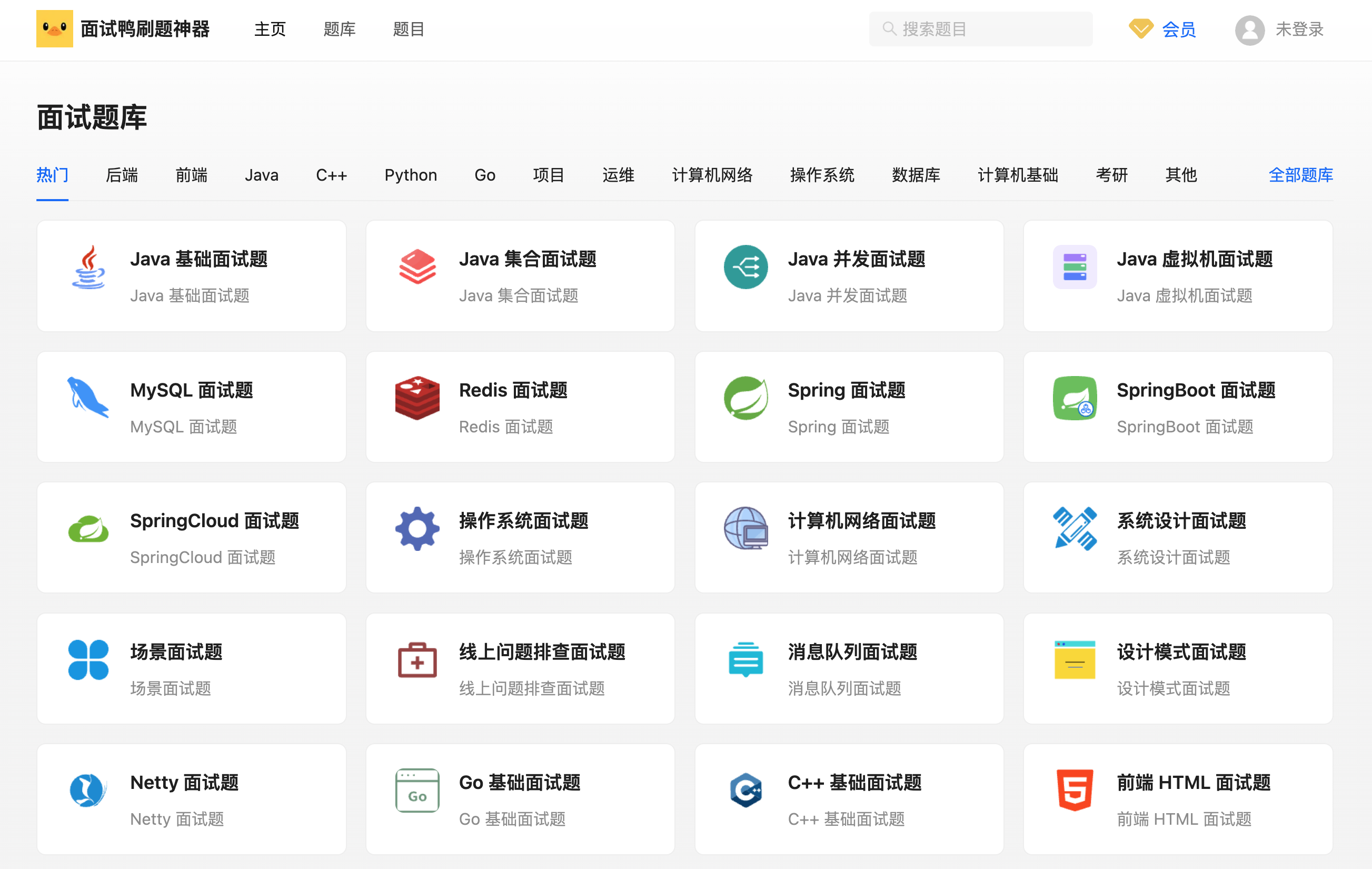Click the red Redis stack icon
Viewport: 1372px width, 869px height.
coord(417,398)
